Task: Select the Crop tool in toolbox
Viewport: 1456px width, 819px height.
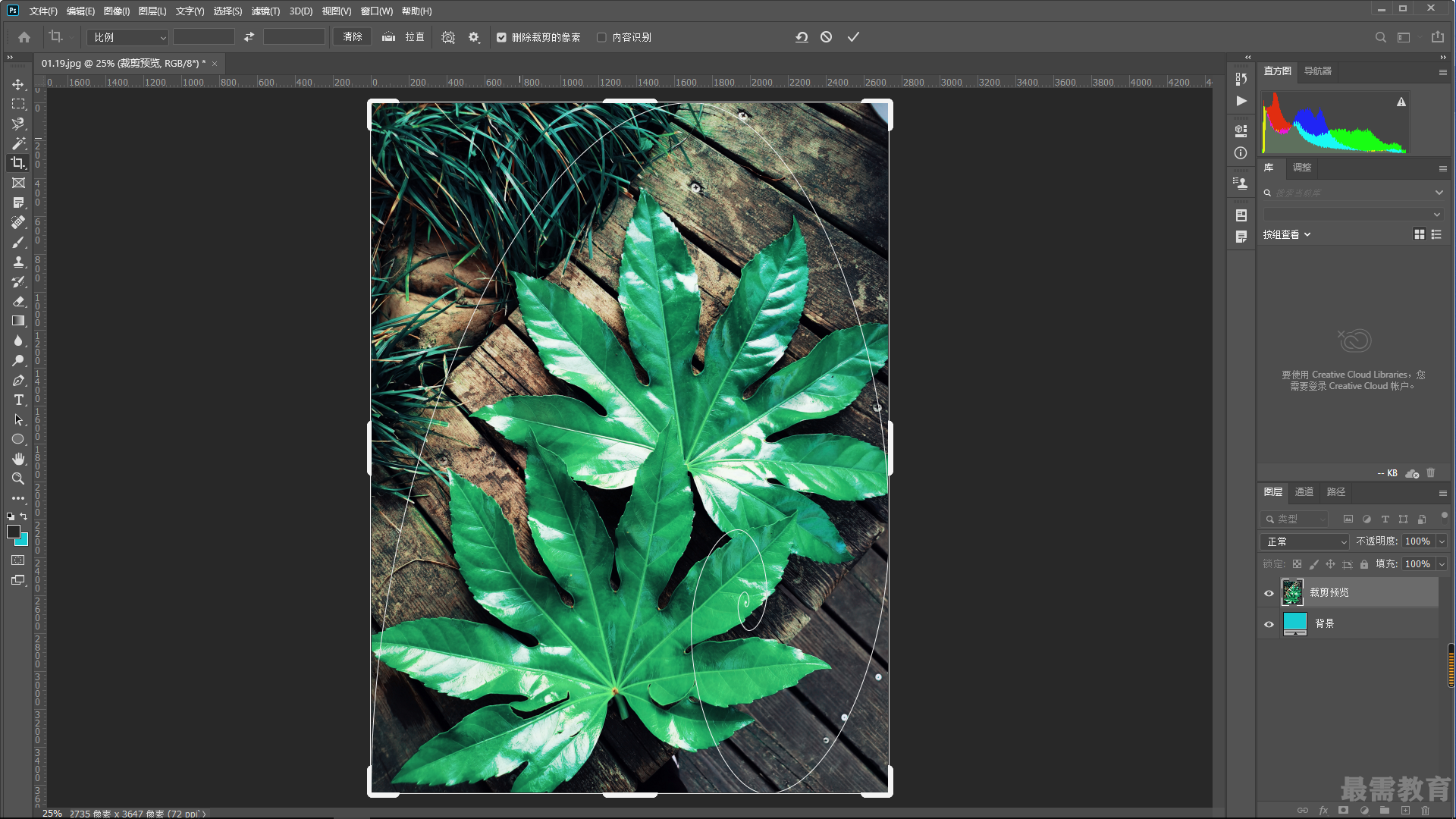Action: [18, 163]
